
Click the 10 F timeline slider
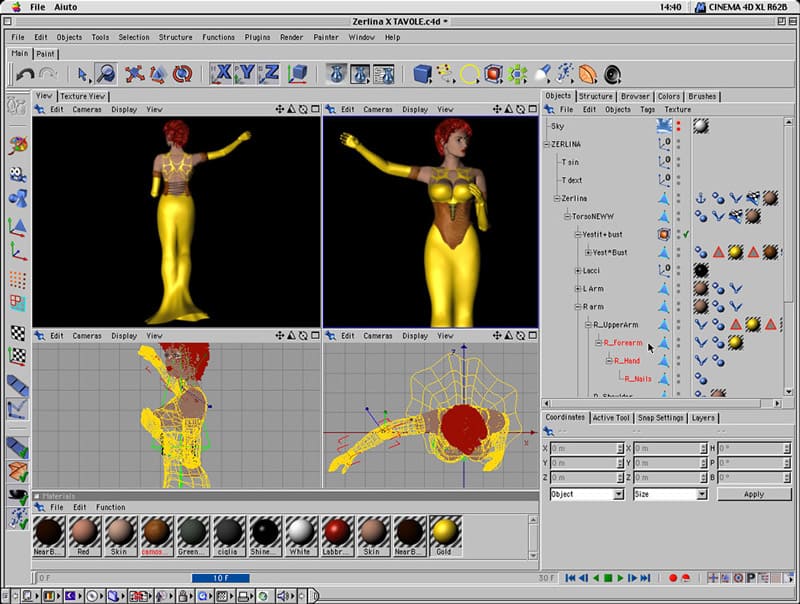pos(220,578)
